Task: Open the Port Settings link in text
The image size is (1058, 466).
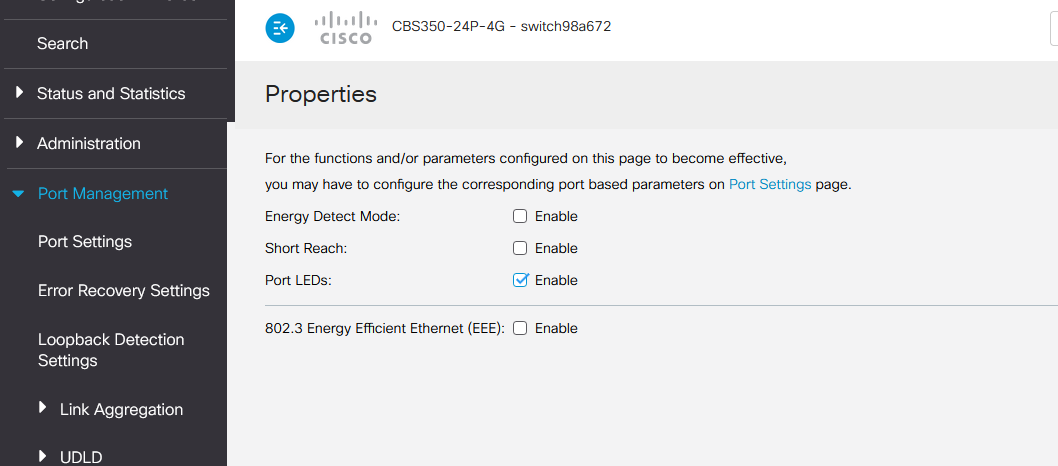Action: click(x=770, y=185)
